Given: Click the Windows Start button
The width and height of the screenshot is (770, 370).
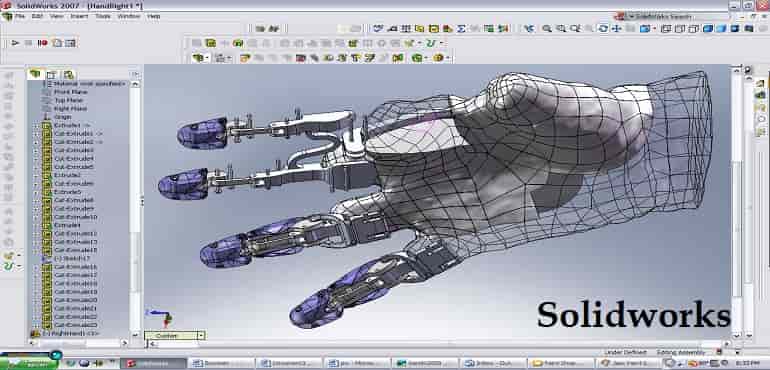Looking at the screenshot, I should click(x=29, y=363).
